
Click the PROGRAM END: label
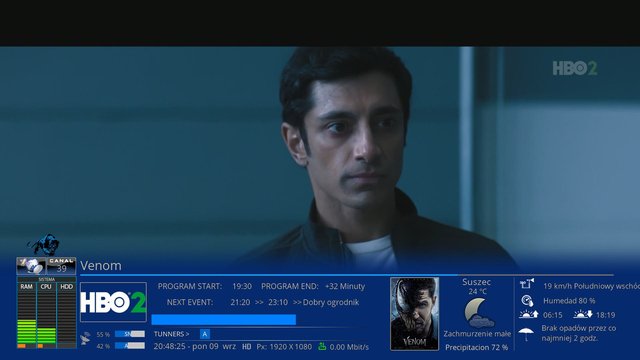tap(290, 287)
